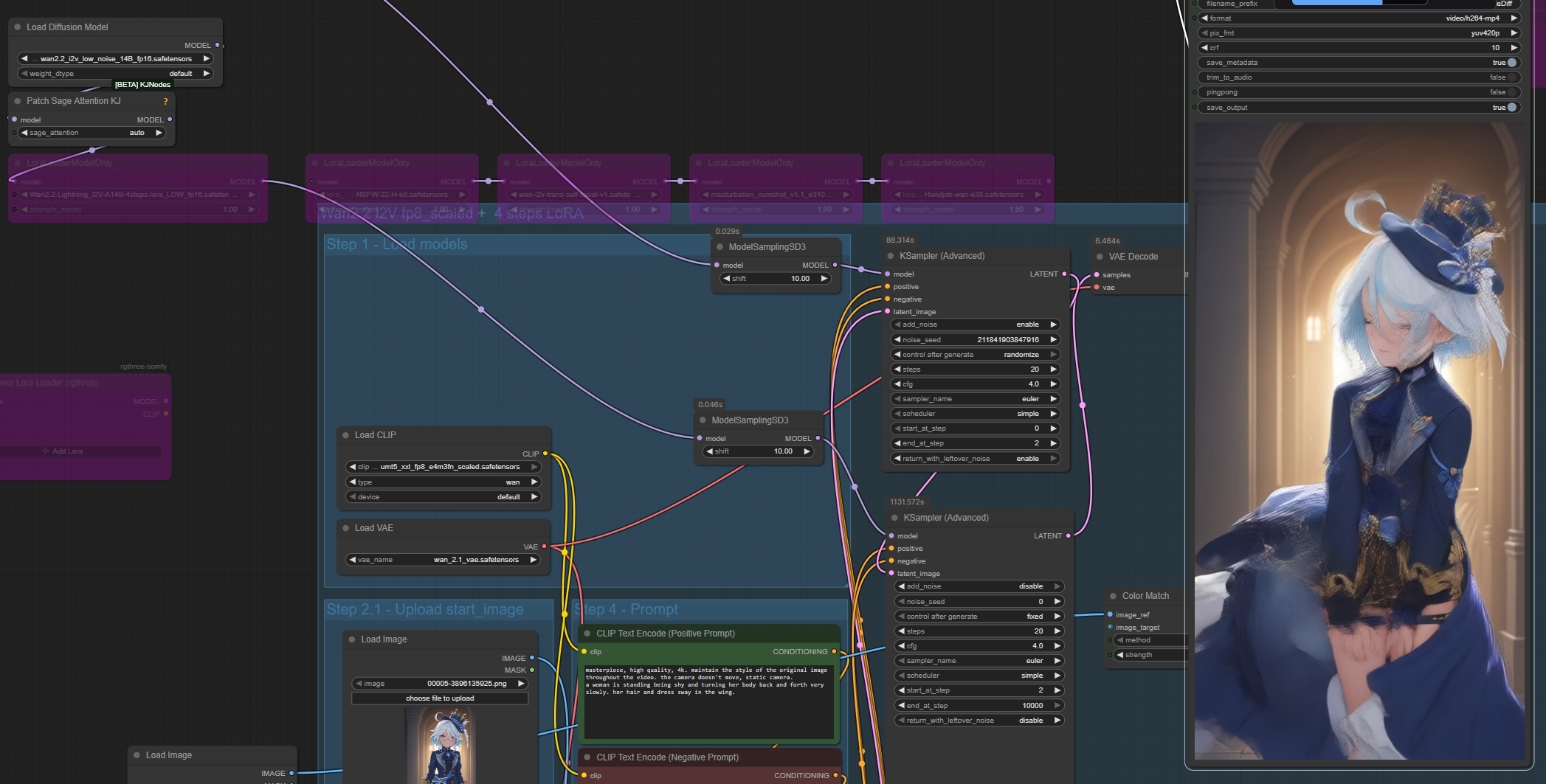Click the noise_seed field showing 211841903847916

tap(976, 340)
